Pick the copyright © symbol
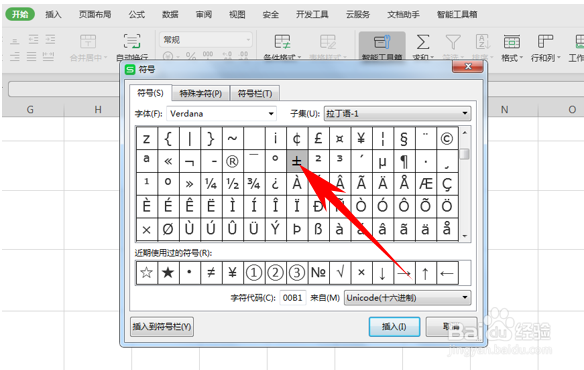This screenshot has height=370, width=584. (x=447, y=139)
